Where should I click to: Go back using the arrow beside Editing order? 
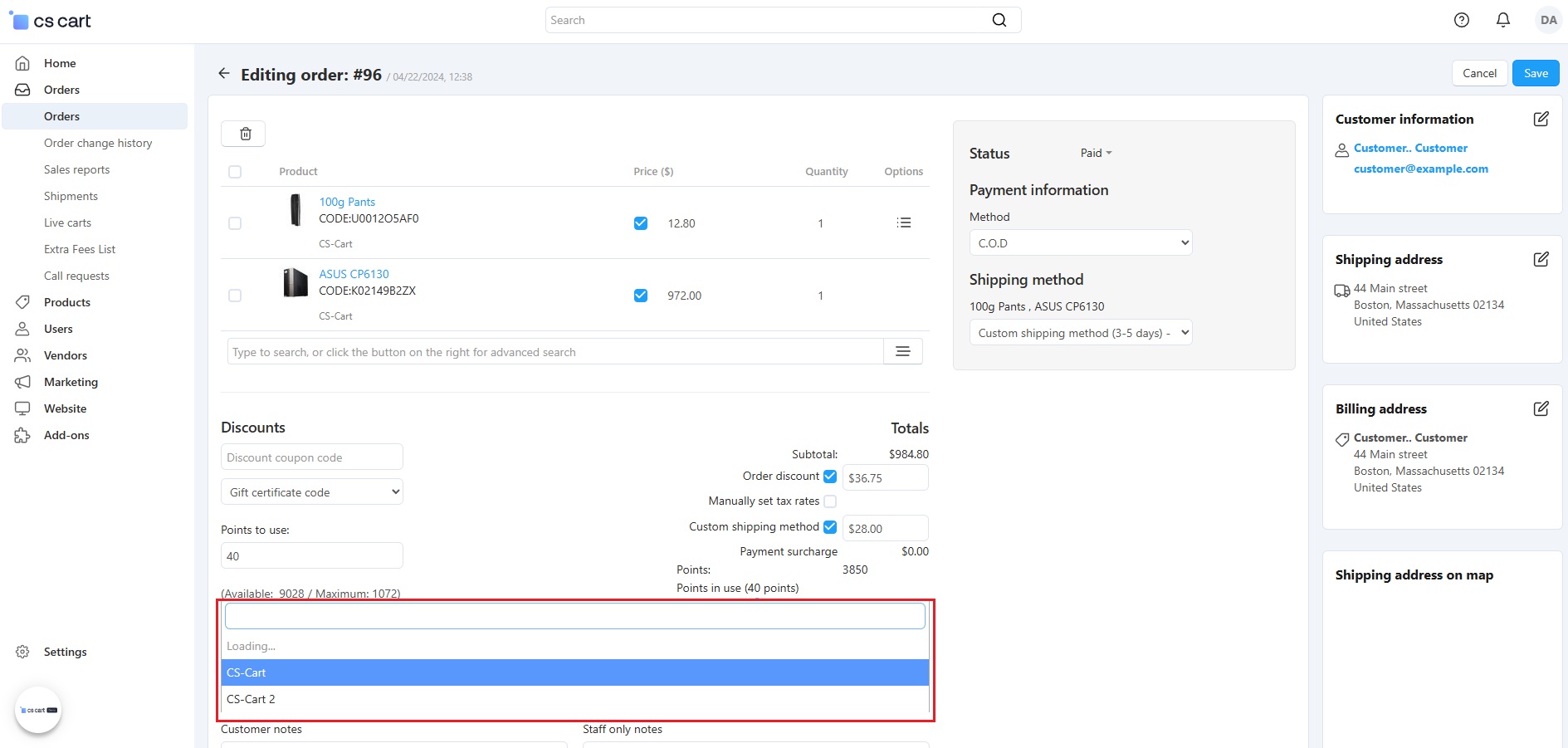pos(223,74)
